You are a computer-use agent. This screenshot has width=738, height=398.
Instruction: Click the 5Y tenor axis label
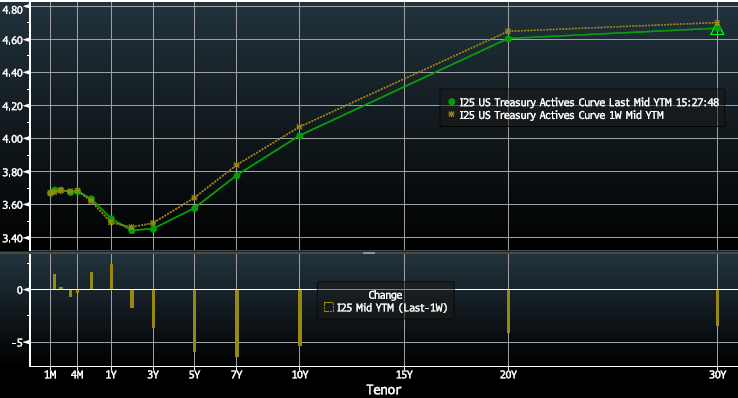click(x=194, y=375)
